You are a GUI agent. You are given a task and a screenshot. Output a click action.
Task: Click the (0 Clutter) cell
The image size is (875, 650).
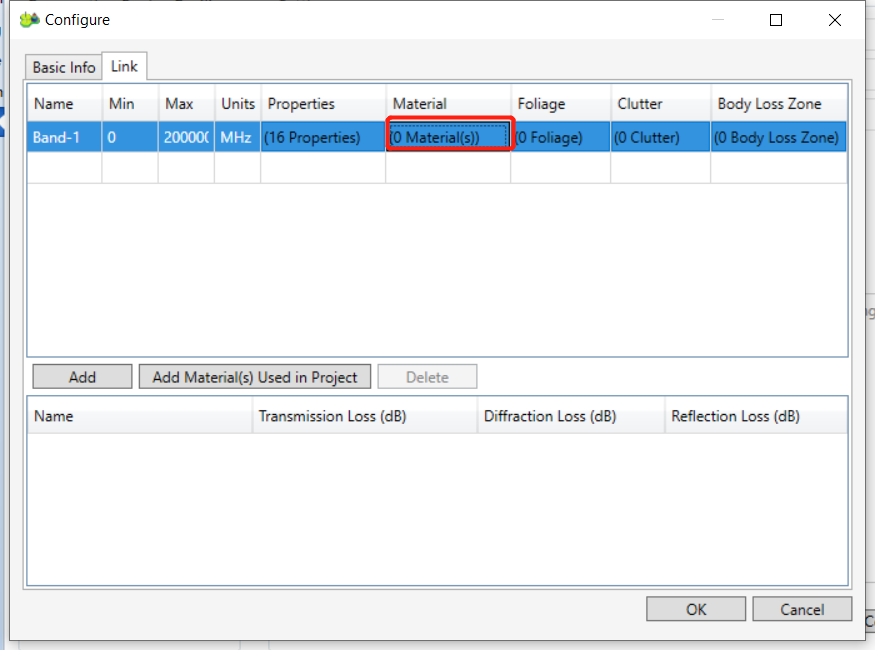click(x=660, y=137)
